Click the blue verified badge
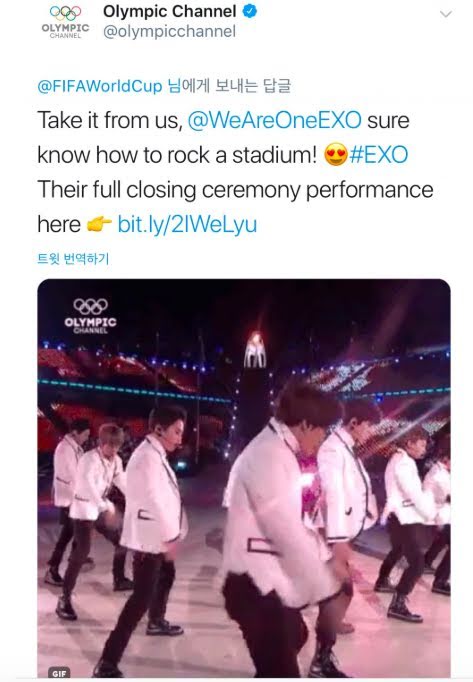 pos(250,12)
